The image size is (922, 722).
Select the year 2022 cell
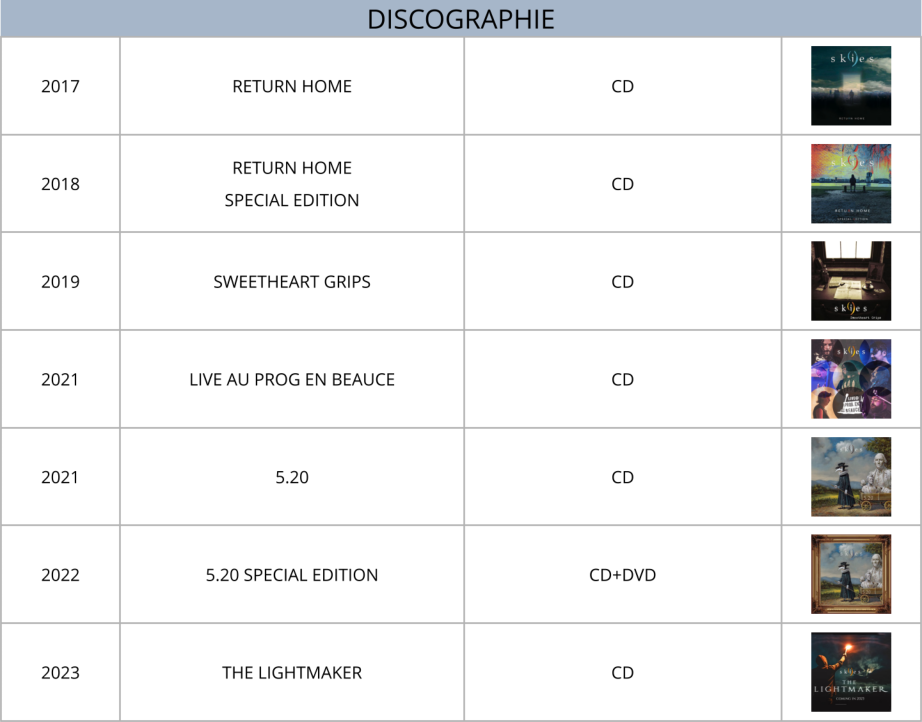coord(60,575)
